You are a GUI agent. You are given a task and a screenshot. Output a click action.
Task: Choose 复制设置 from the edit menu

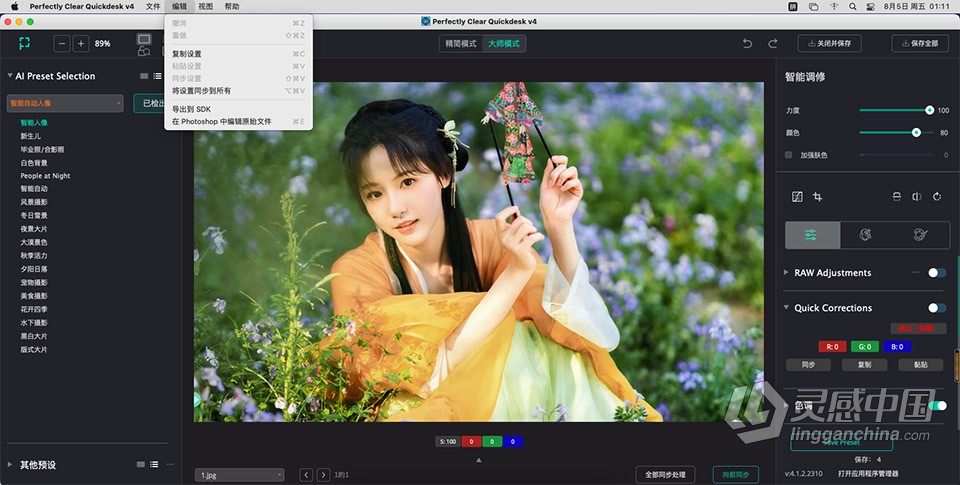pos(239,54)
